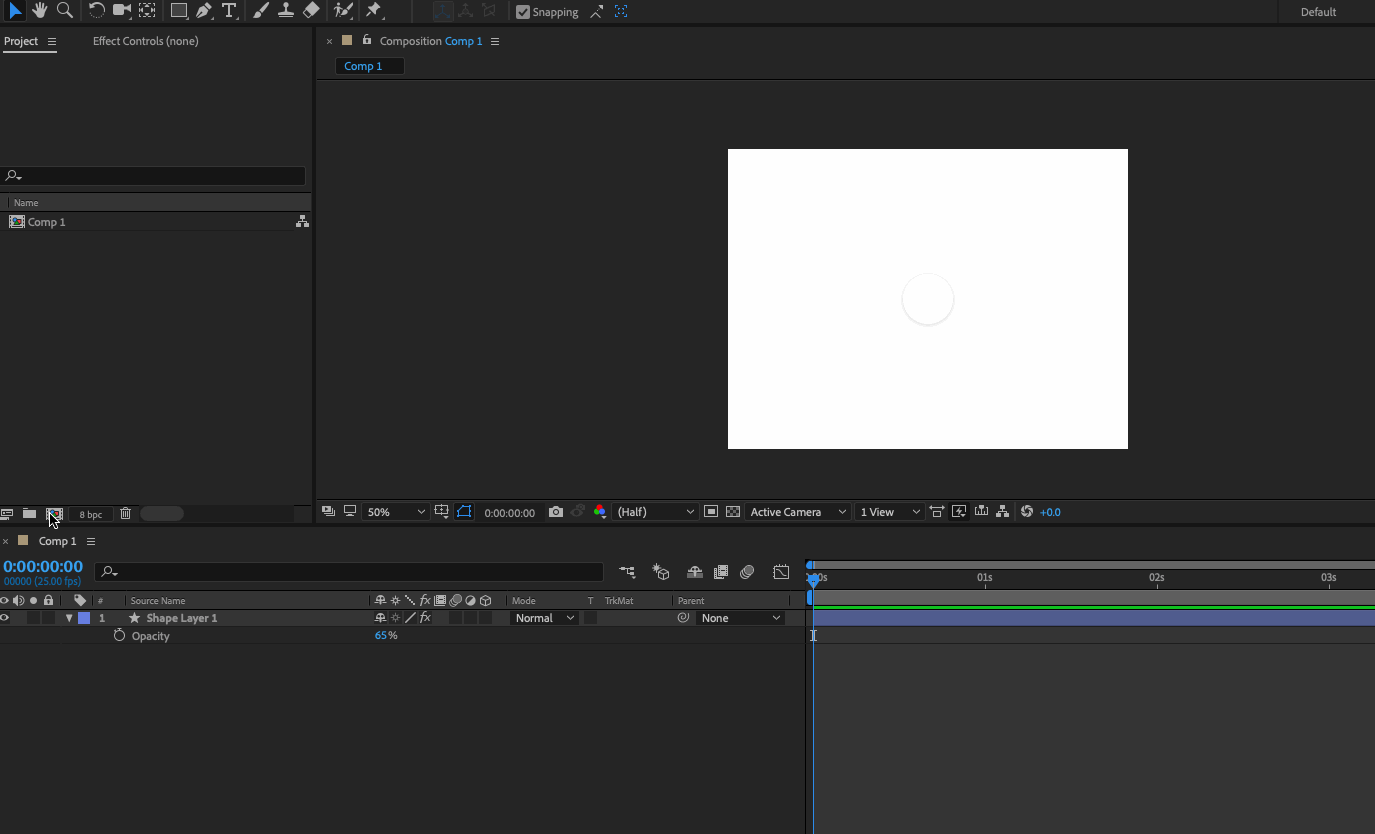Switch to the Effect Controls tab

click(146, 41)
